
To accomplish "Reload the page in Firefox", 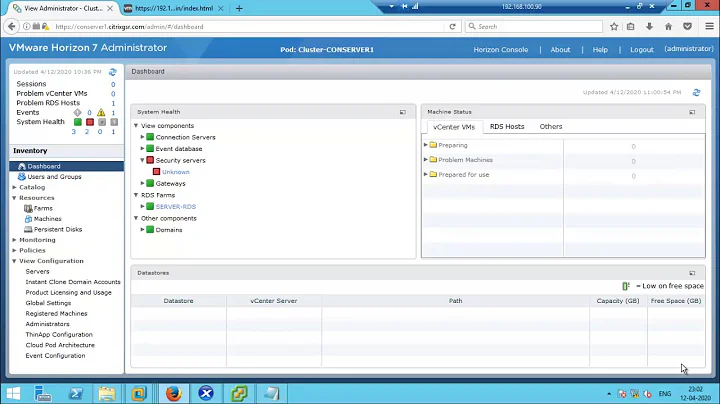I will pyautogui.click(x=452, y=27).
